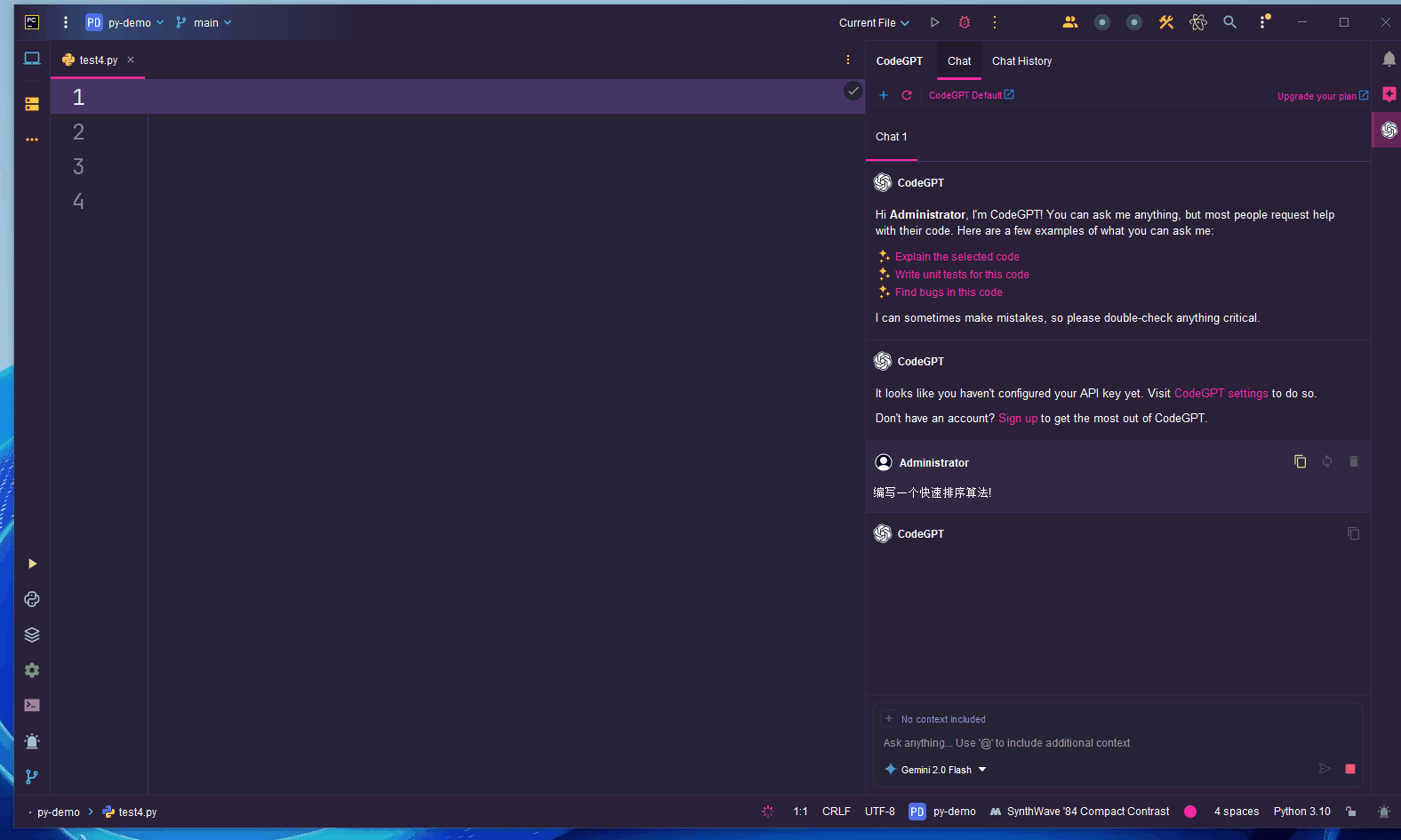Open IDE and project settings menu
Image resolution: width=1401 pixels, height=840 pixels.
1264,22
